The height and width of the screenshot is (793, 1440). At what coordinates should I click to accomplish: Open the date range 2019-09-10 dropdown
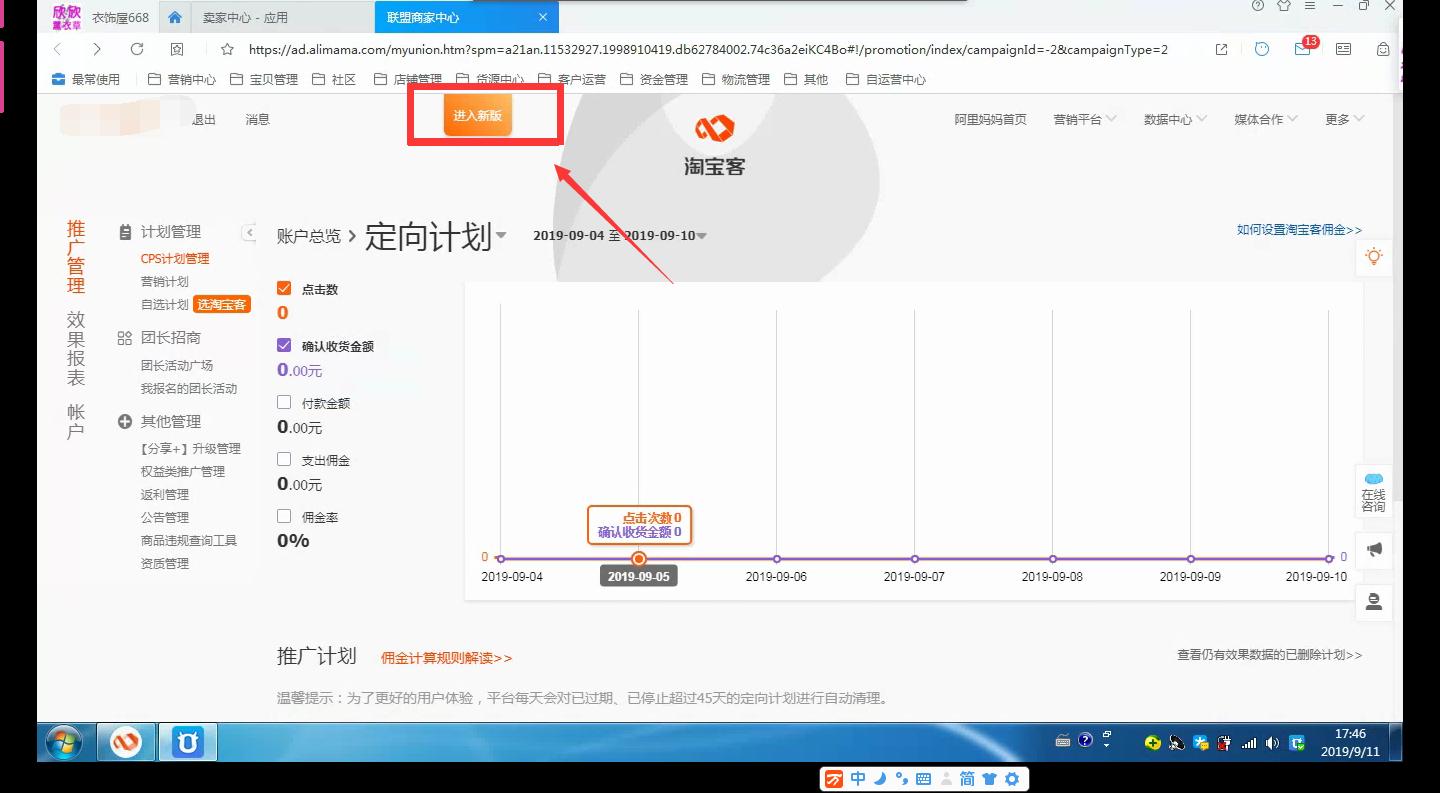(701, 235)
